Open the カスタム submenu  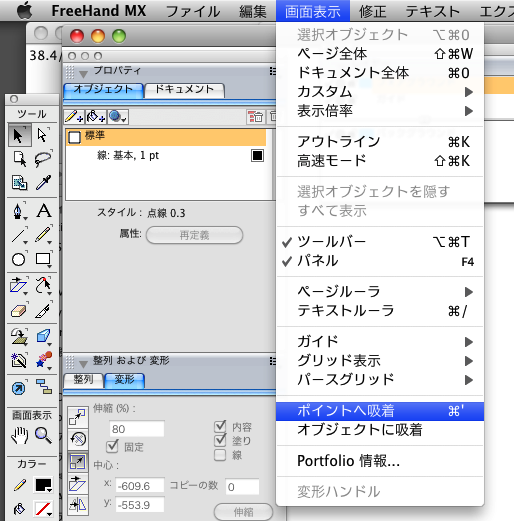coord(380,92)
